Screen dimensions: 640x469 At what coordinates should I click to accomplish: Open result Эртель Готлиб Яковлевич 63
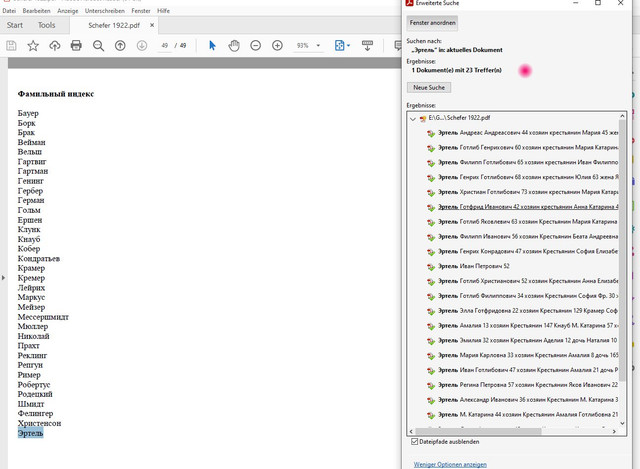pos(528,222)
